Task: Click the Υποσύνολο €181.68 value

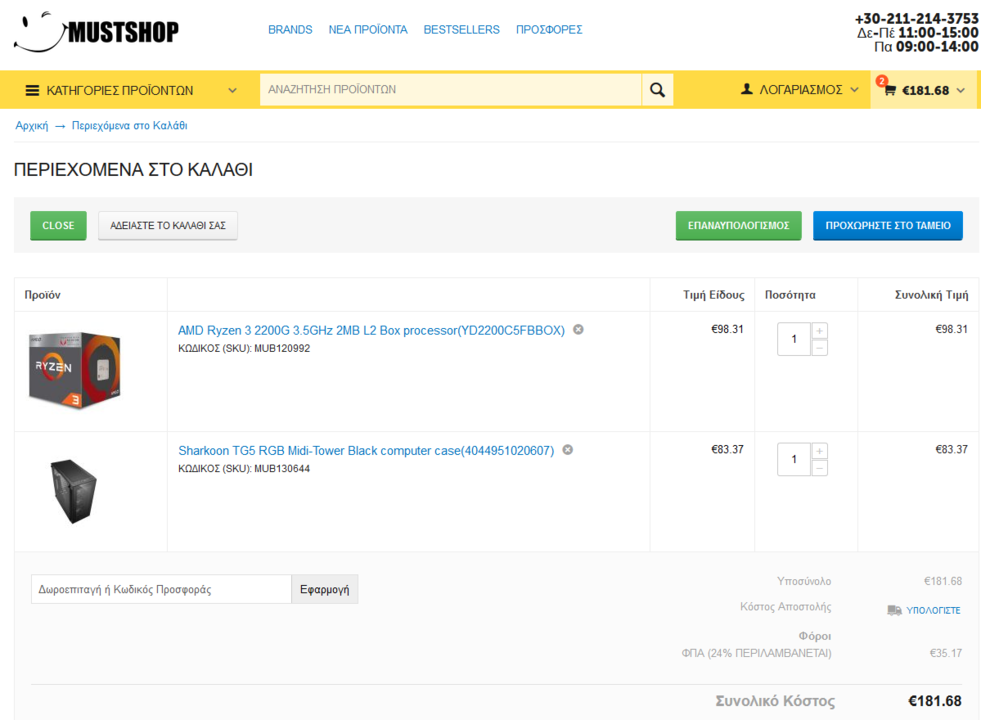Action: pos(943,581)
